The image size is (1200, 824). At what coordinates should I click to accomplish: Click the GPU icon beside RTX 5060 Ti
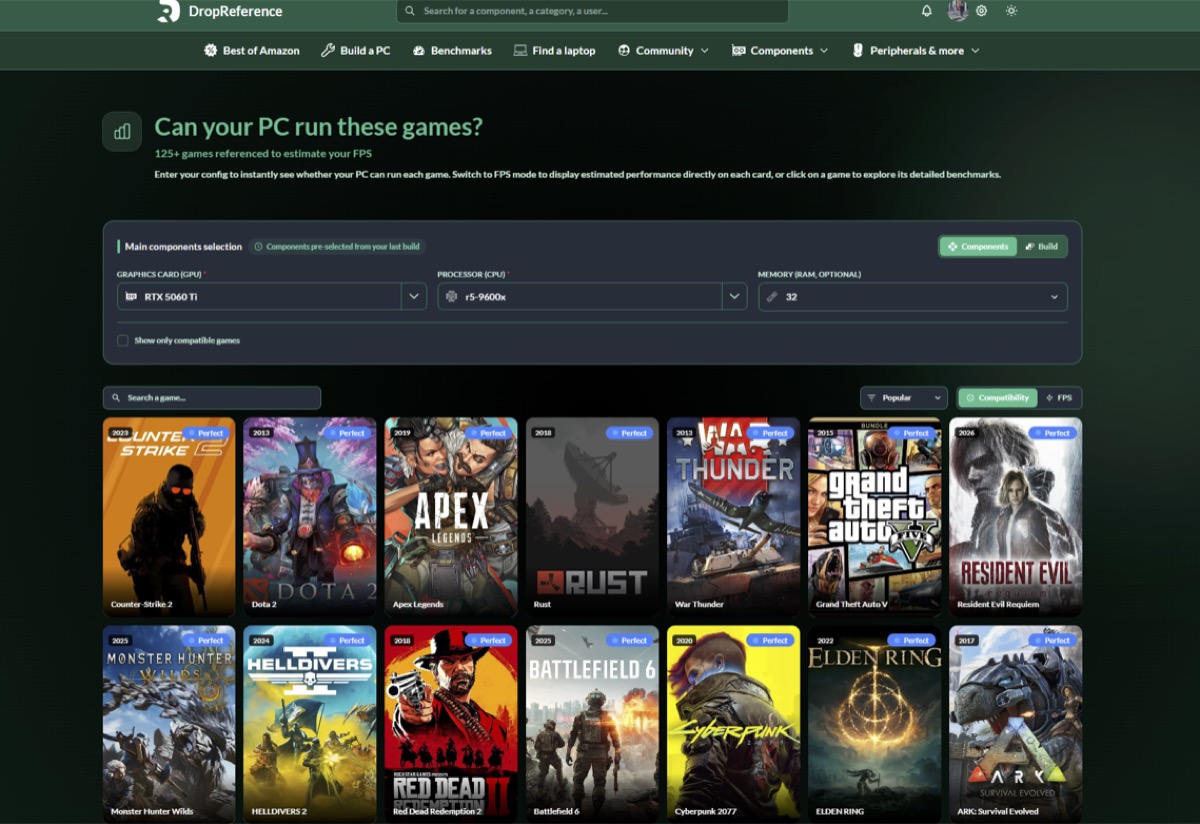click(x=133, y=296)
